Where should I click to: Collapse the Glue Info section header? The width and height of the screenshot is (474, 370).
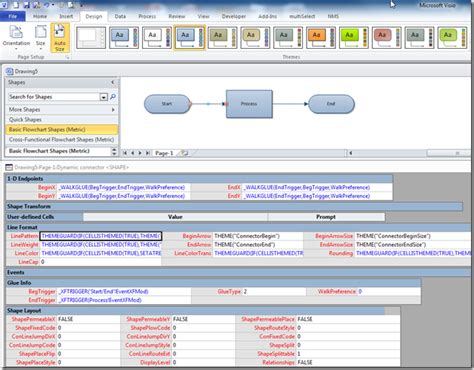213,283
